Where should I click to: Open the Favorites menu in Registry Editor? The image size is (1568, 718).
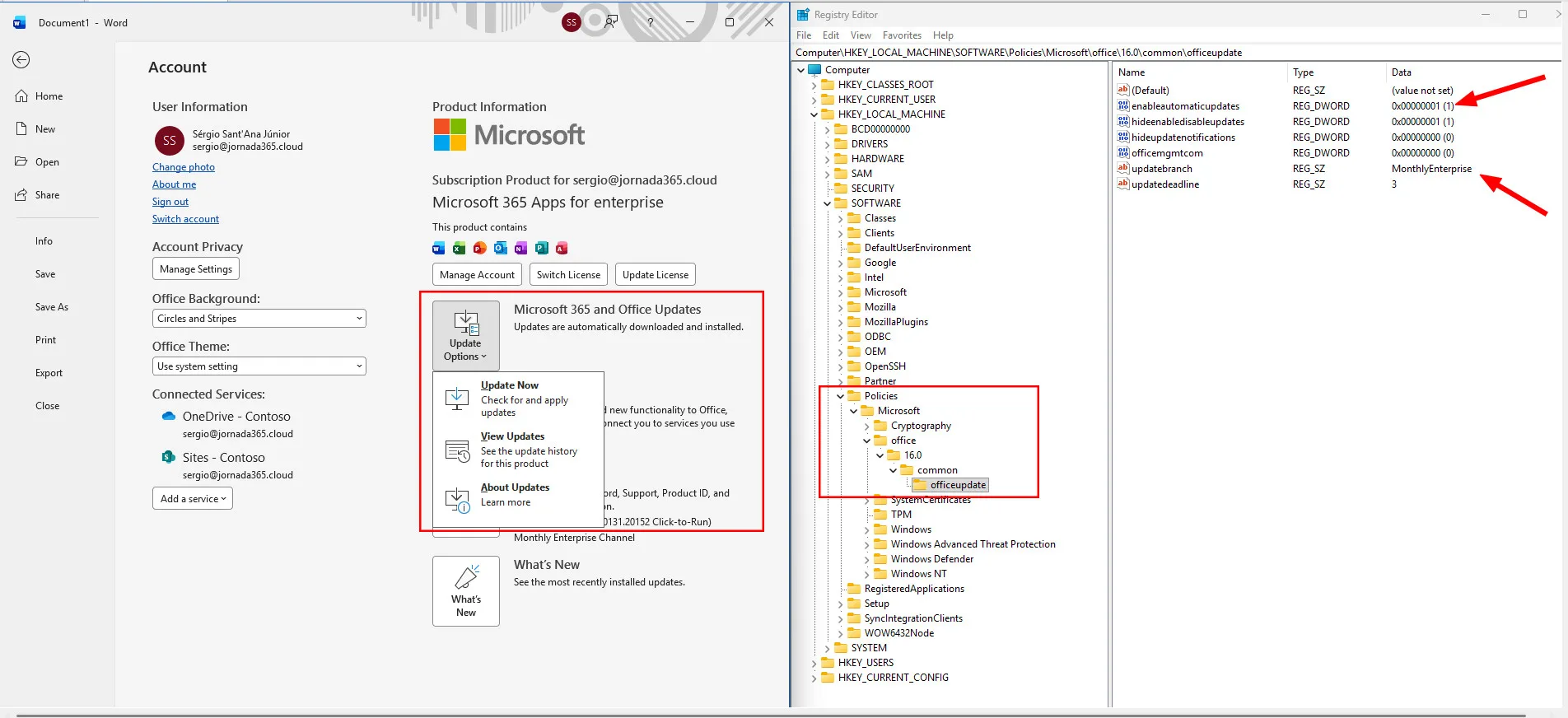tap(902, 35)
